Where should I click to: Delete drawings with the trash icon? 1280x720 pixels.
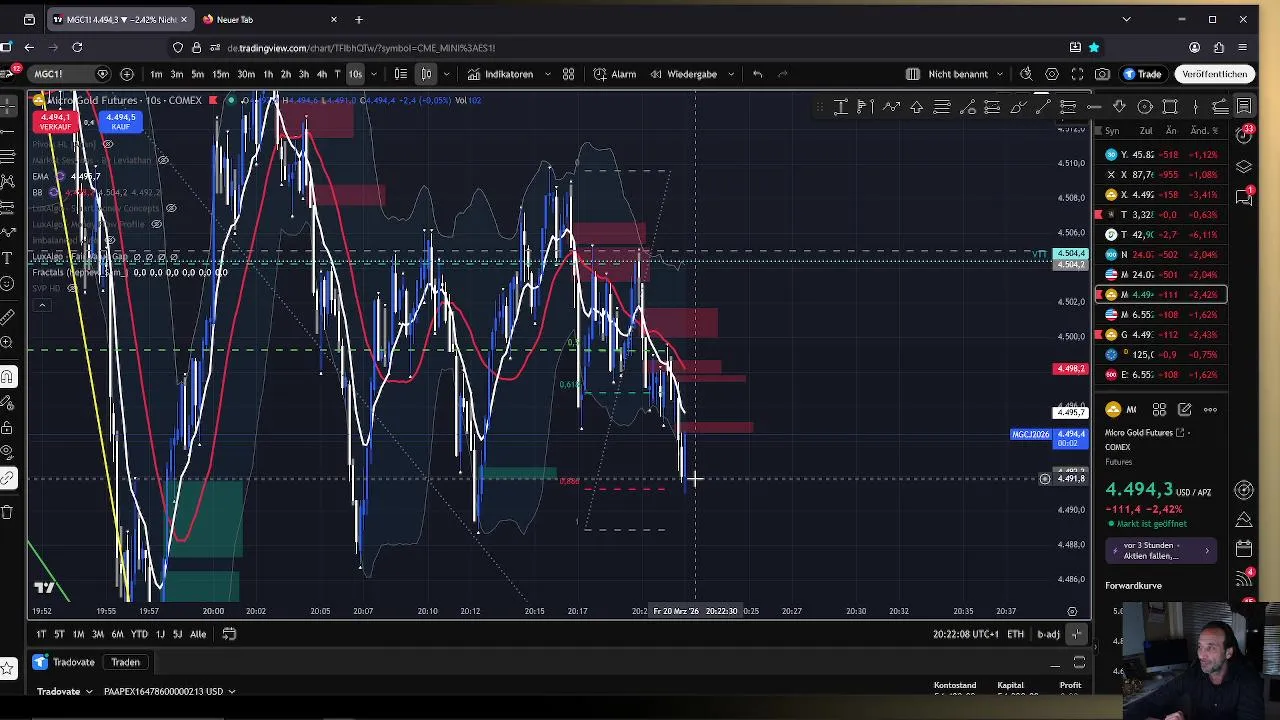point(8,512)
